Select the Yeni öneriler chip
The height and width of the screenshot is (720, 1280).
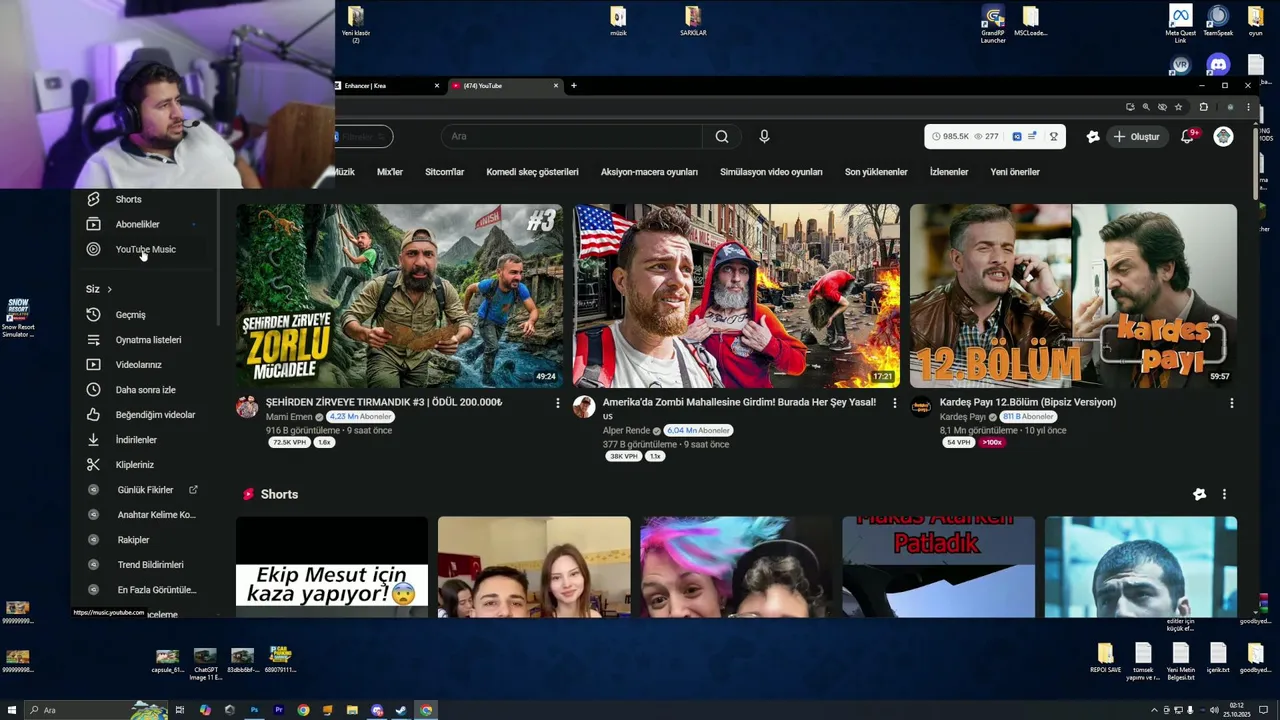(1015, 172)
